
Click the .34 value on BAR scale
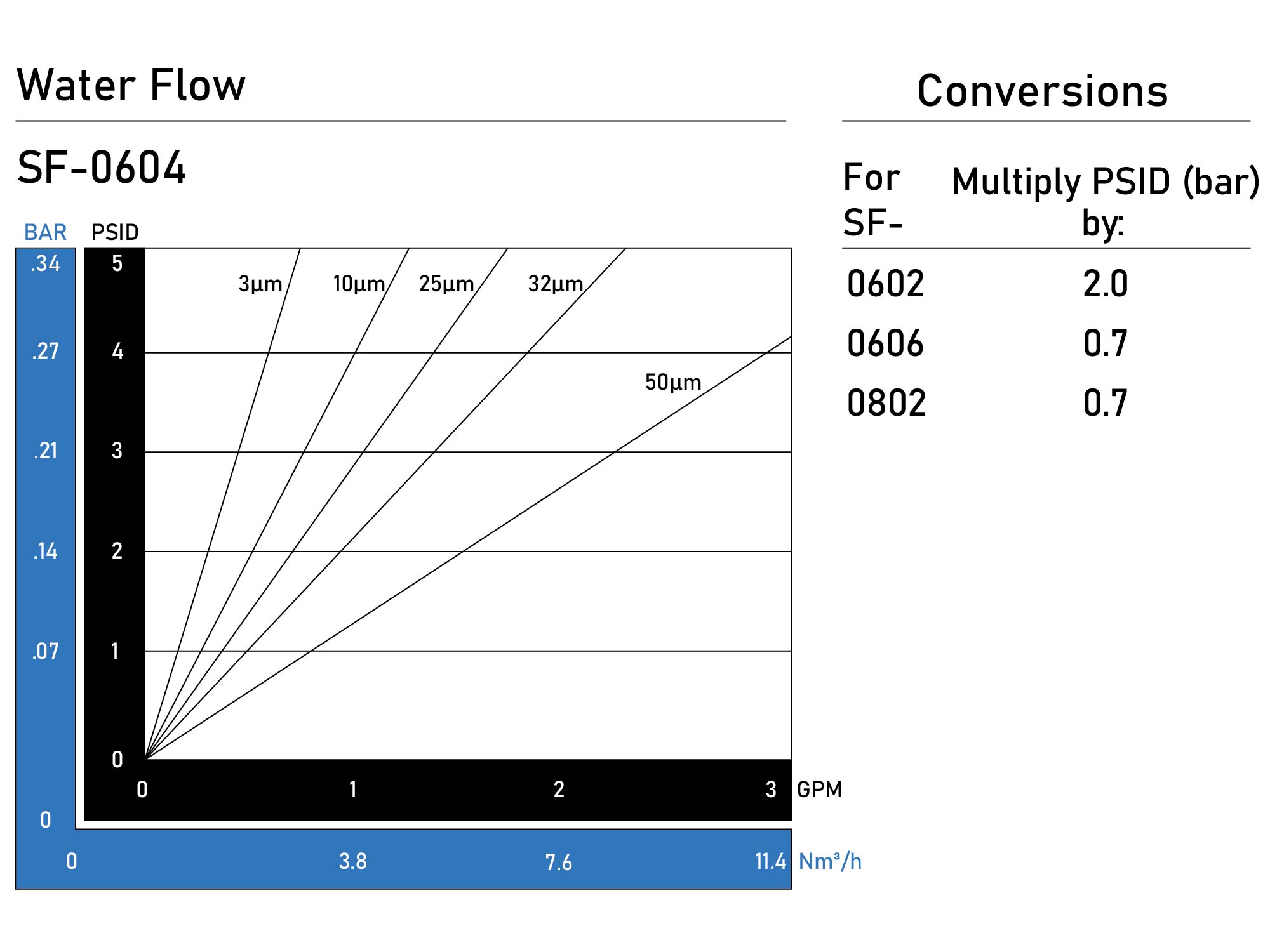[x=45, y=263]
